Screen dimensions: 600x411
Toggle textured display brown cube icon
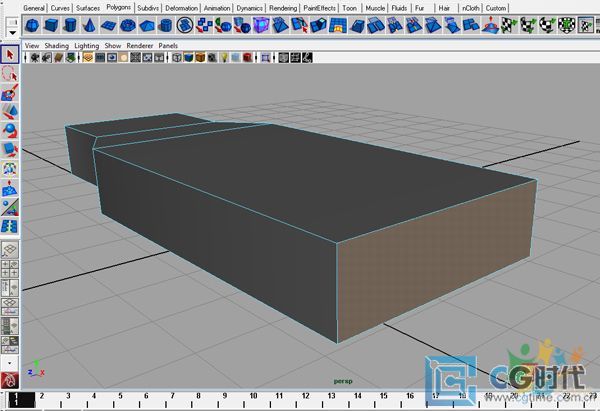point(200,58)
